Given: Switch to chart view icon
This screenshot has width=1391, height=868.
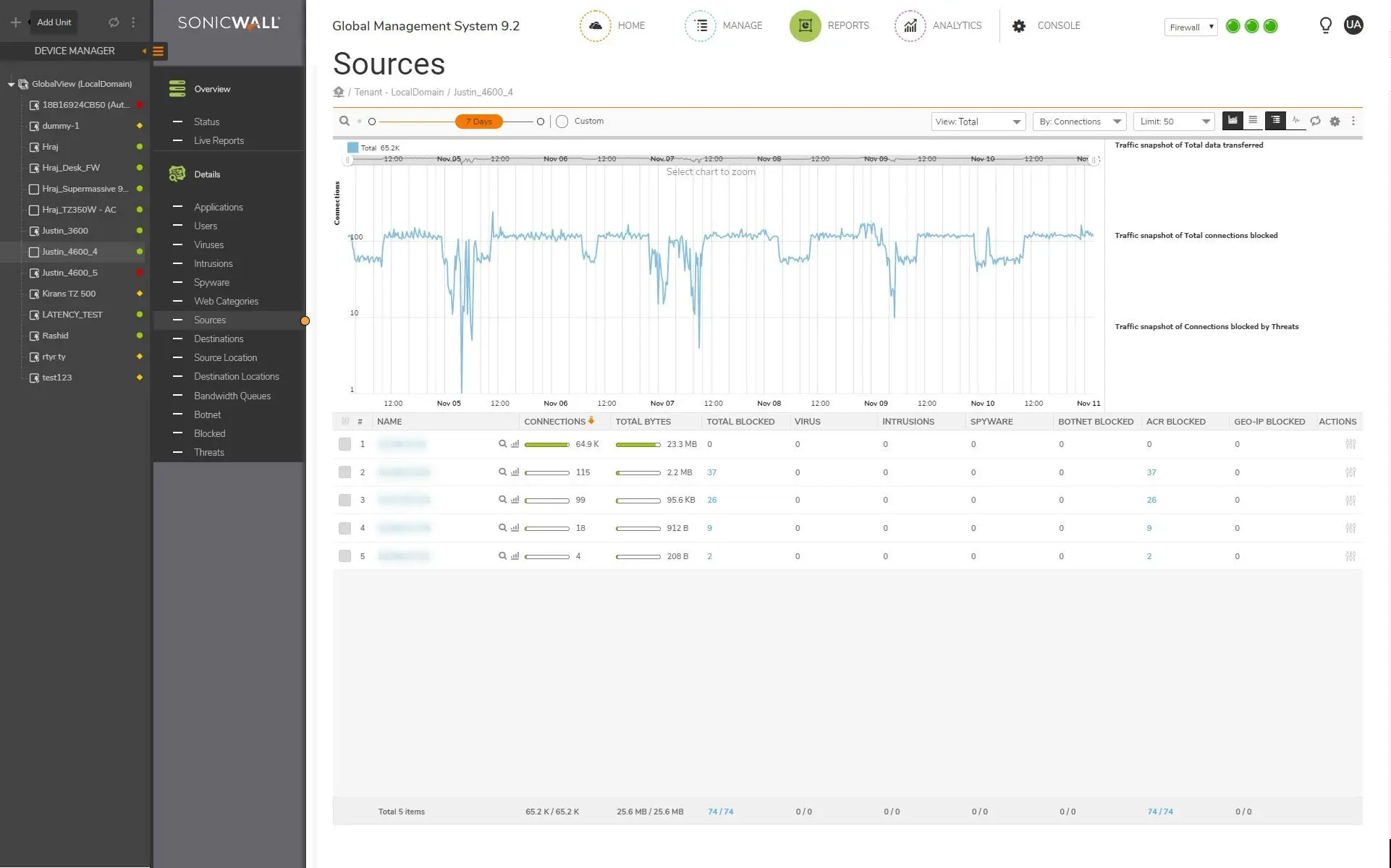Looking at the screenshot, I should click(x=1233, y=121).
